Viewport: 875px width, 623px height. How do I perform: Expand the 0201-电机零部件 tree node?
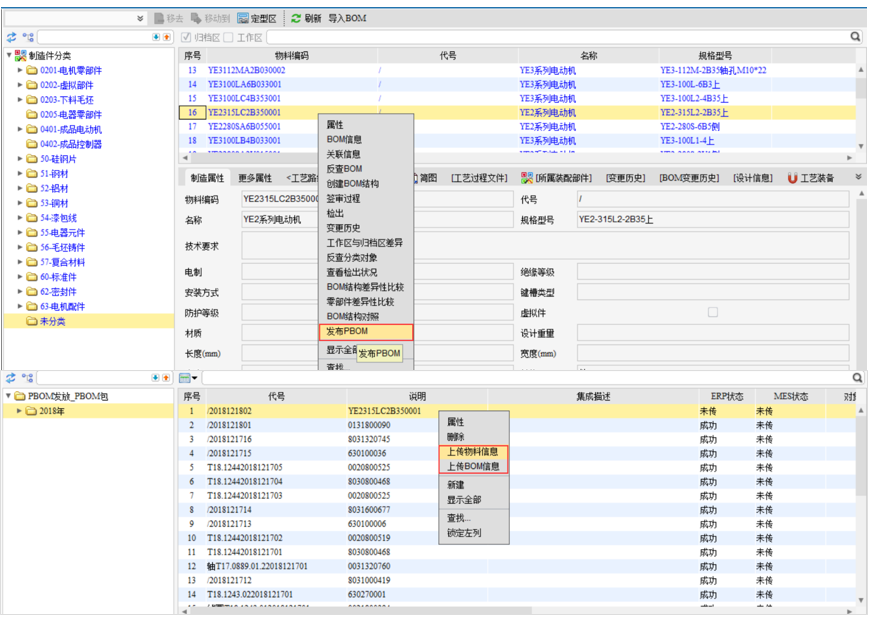click(x=20, y=71)
